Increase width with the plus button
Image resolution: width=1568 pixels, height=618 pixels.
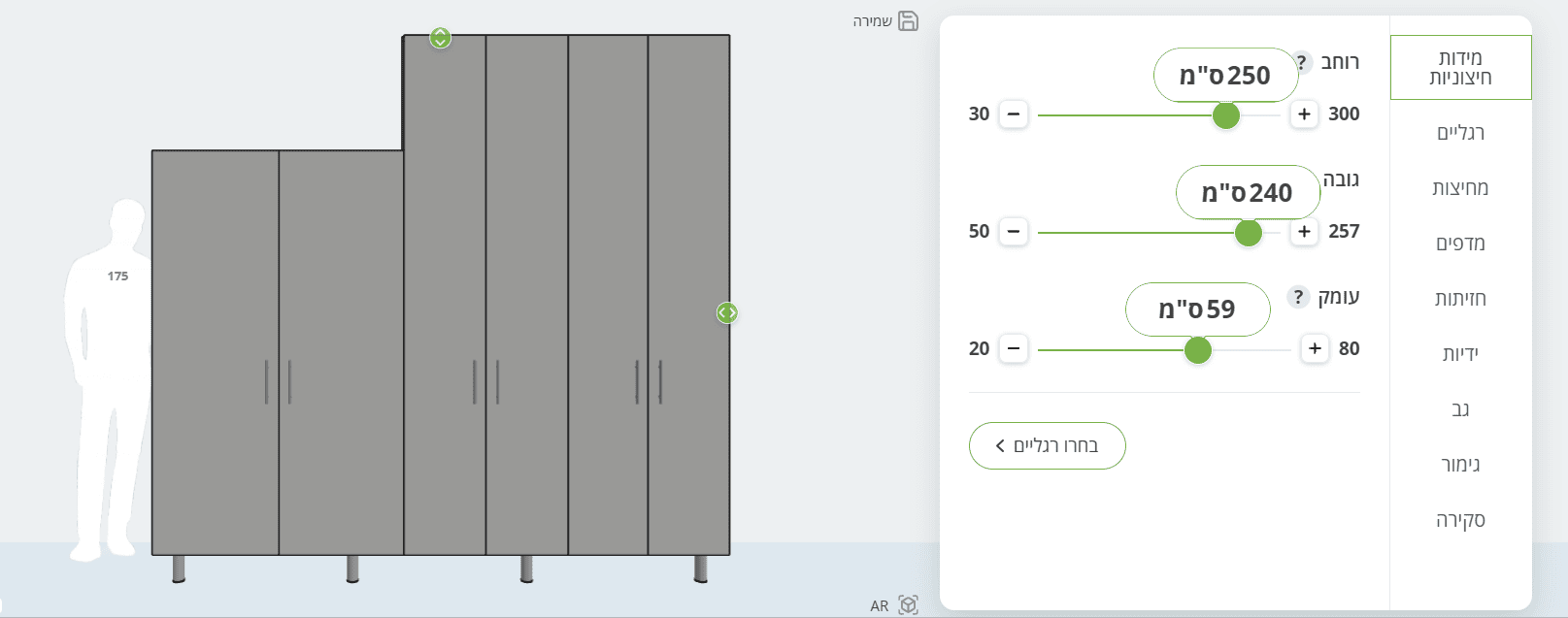point(1304,114)
